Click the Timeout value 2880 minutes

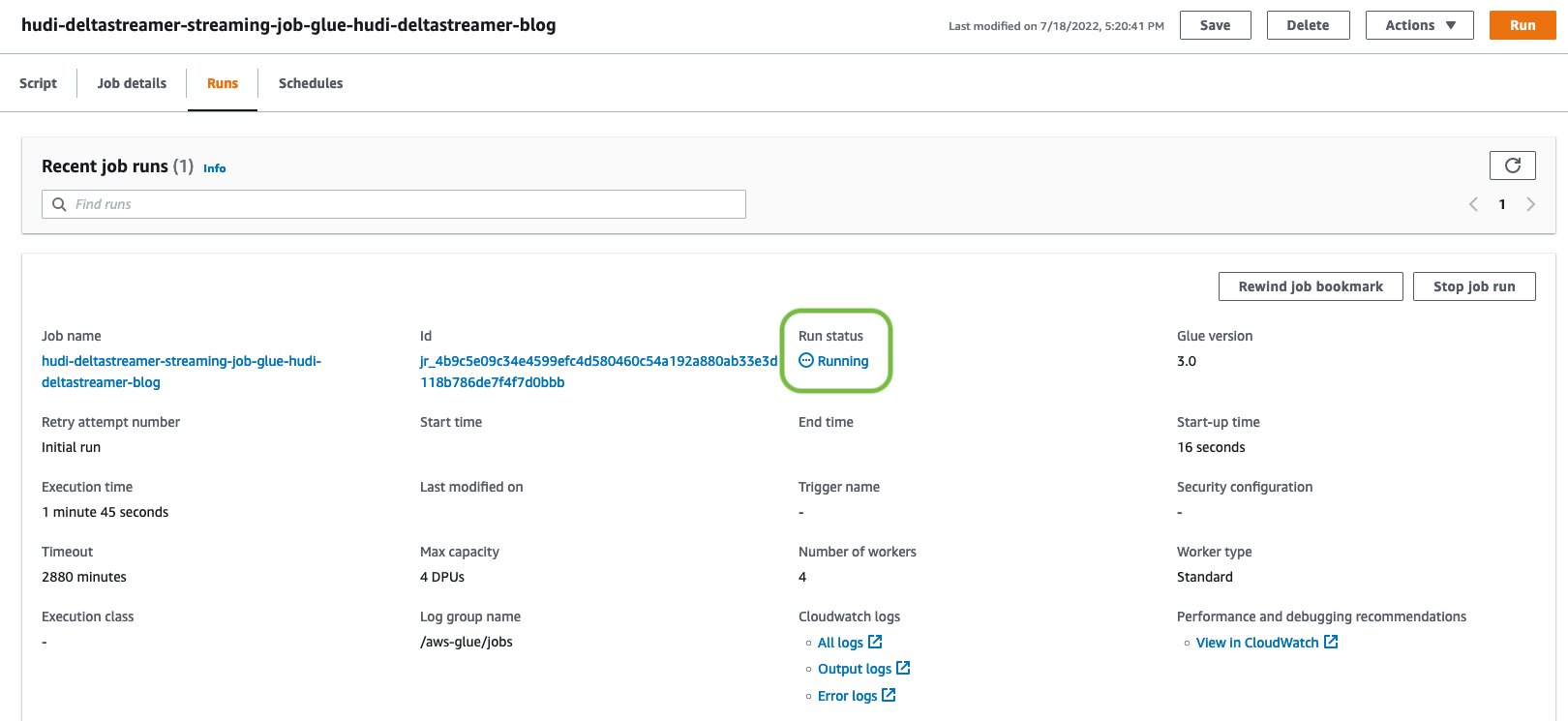[x=84, y=577]
